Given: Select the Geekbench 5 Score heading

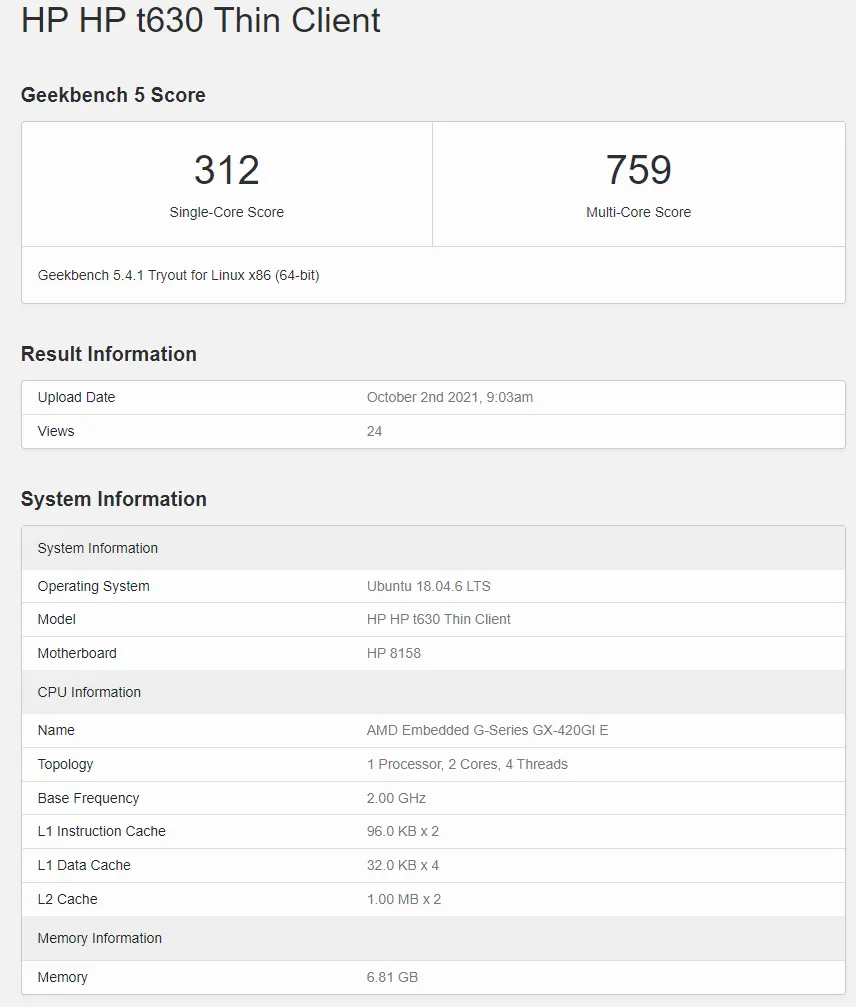Looking at the screenshot, I should [113, 95].
